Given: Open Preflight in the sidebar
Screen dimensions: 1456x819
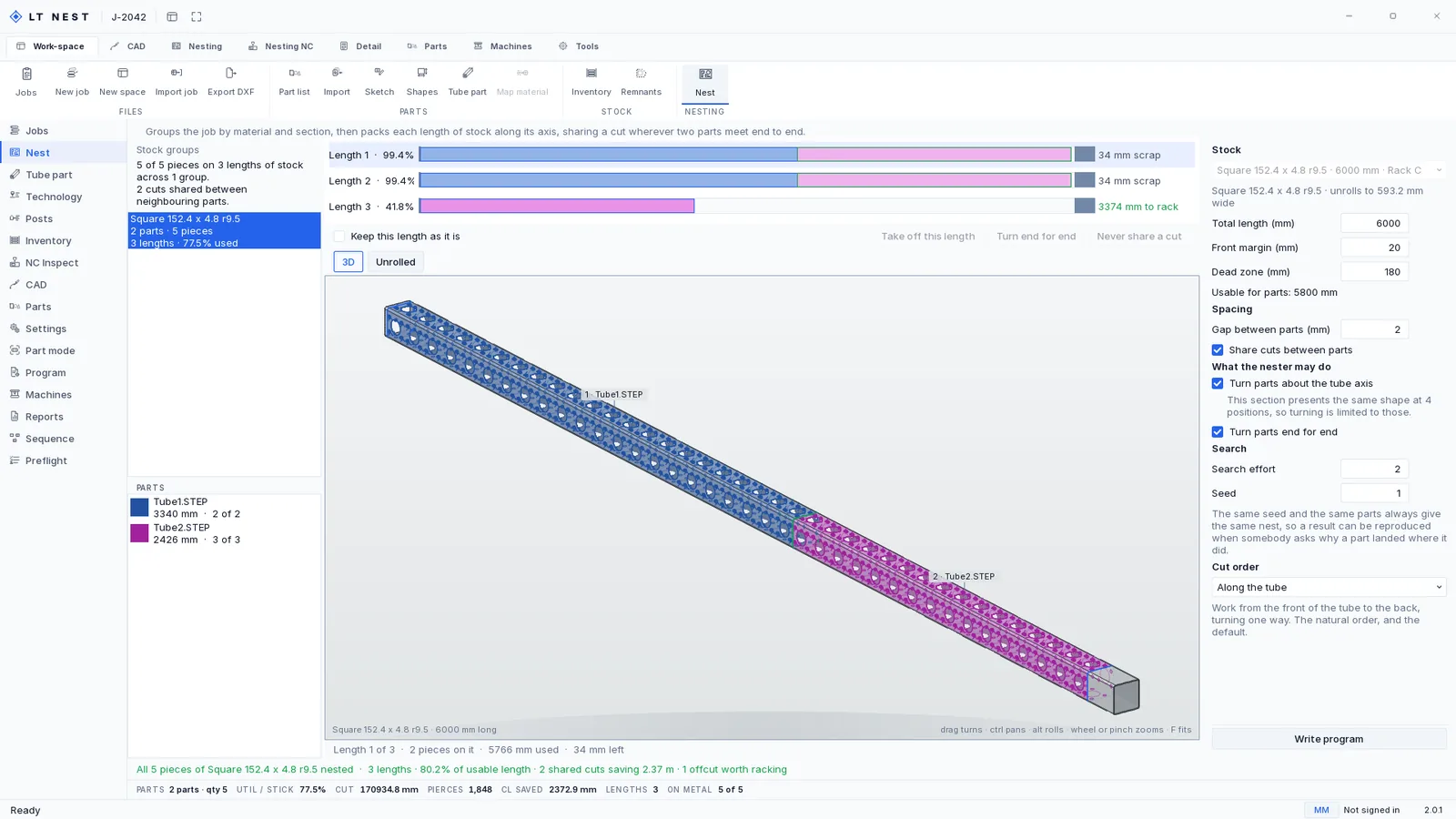Looking at the screenshot, I should click(64, 460).
